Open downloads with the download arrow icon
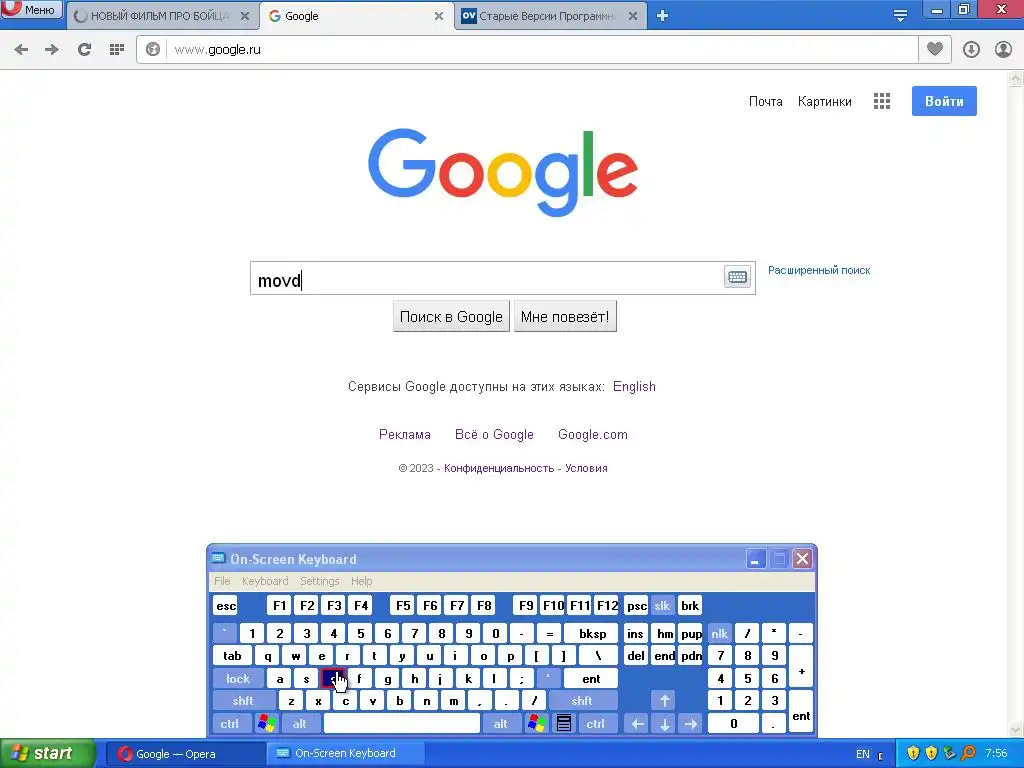 point(971,50)
